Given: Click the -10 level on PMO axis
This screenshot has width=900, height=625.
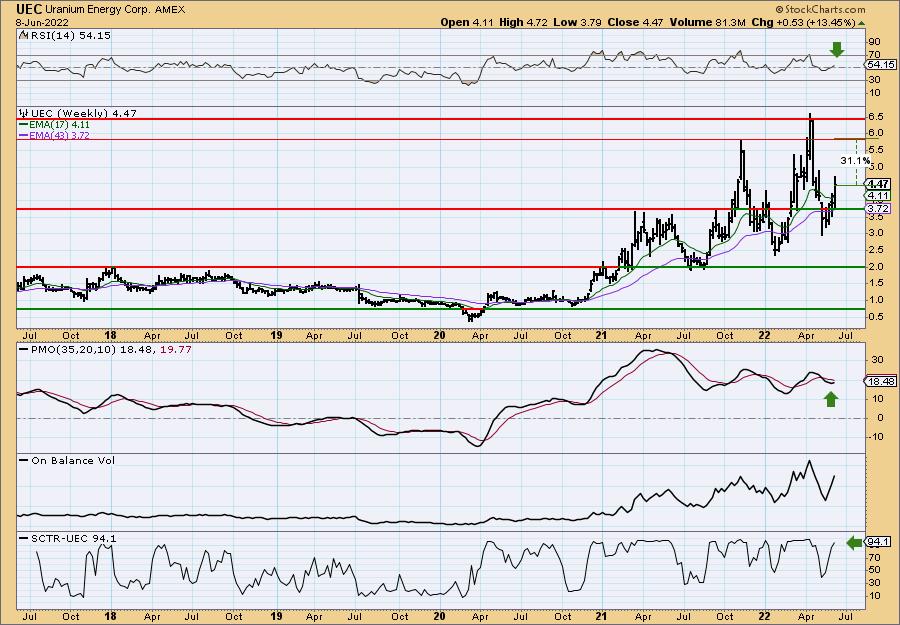Looking at the screenshot, I should pos(875,437).
